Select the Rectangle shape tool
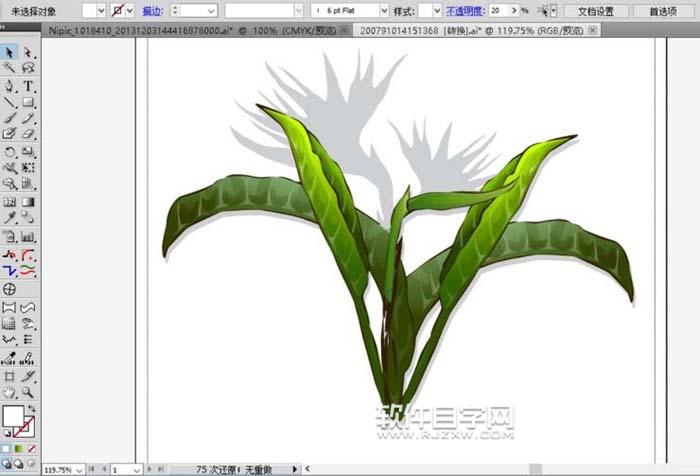The height and width of the screenshot is (476, 700). click(x=28, y=102)
